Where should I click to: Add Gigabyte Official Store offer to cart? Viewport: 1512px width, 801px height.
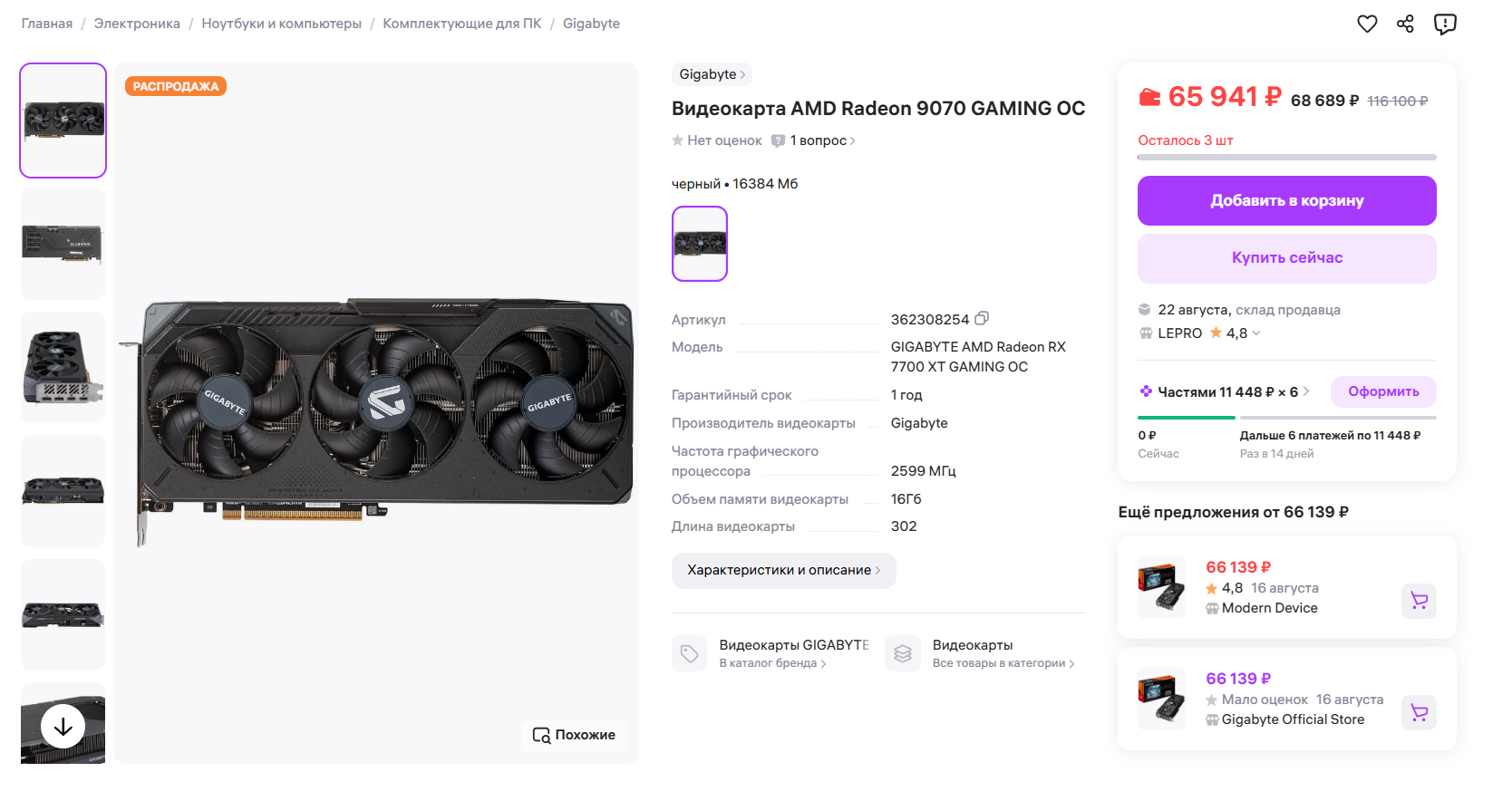(x=1419, y=713)
